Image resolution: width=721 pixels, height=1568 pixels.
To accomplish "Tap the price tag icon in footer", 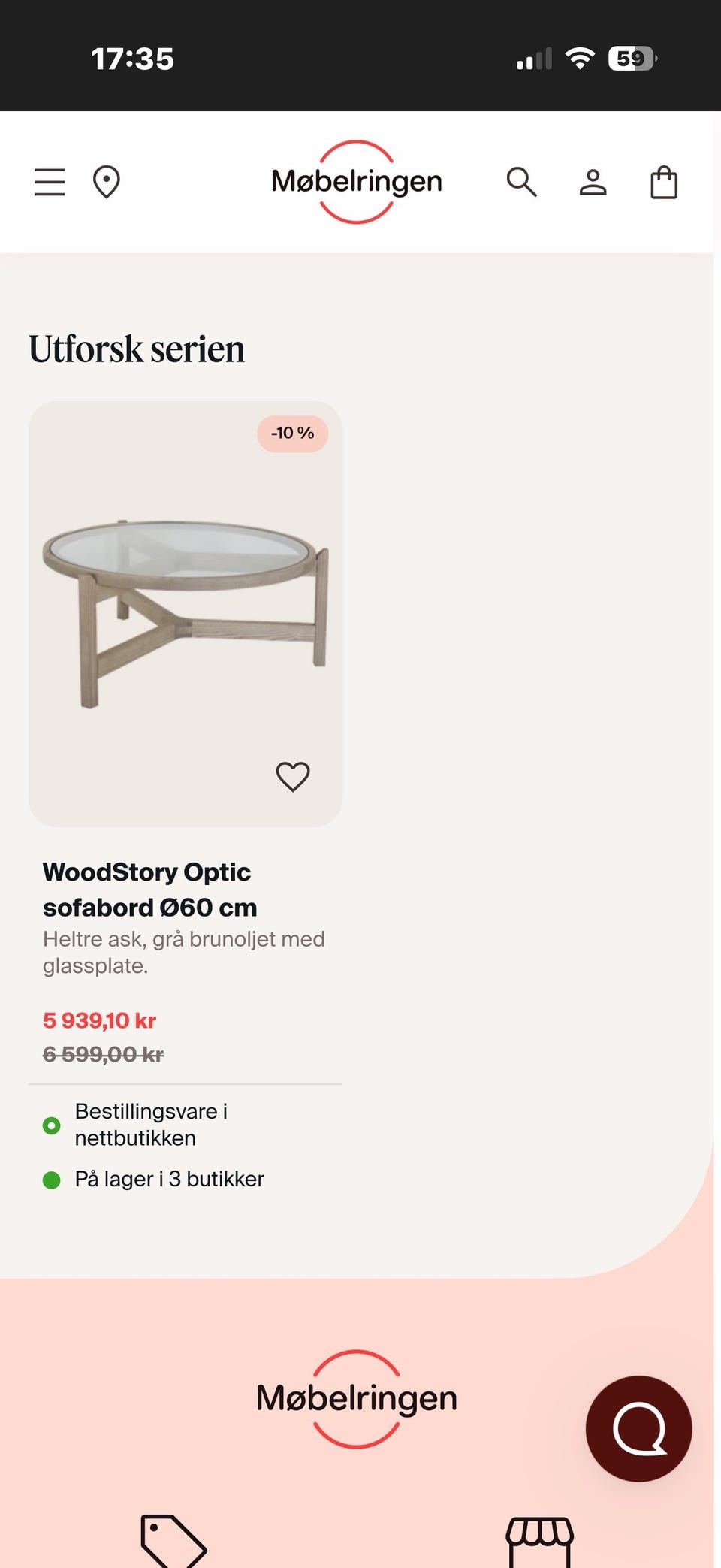I will [x=173, y=1542].
